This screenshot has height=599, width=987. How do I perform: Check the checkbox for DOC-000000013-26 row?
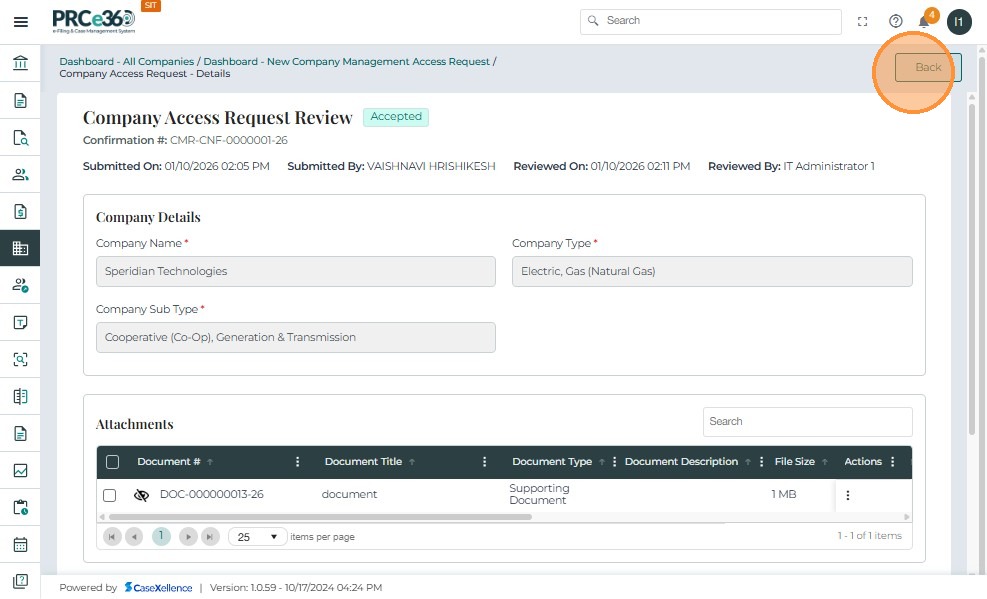(110, 495)
